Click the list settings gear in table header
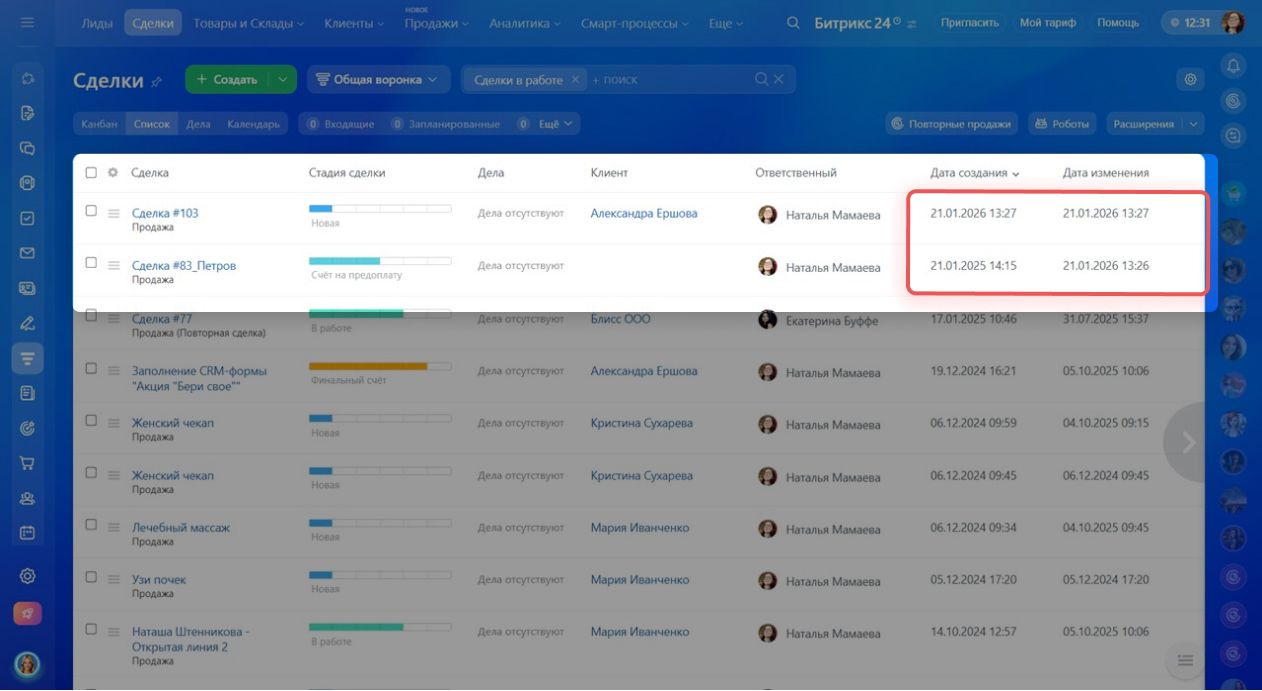 113,173
